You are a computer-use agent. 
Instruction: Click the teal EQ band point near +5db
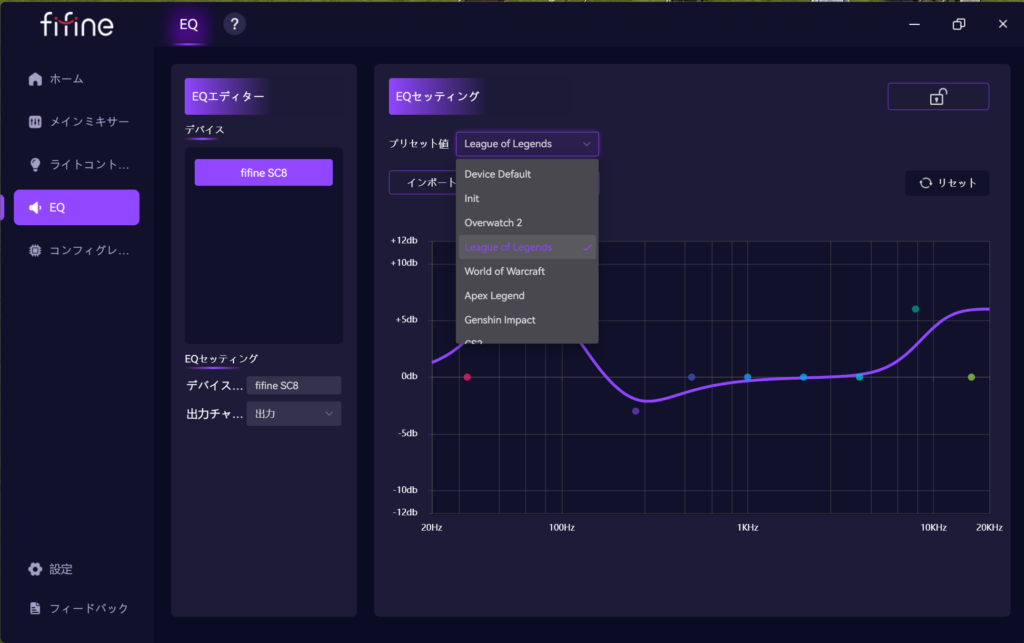(x=916, y=309)
